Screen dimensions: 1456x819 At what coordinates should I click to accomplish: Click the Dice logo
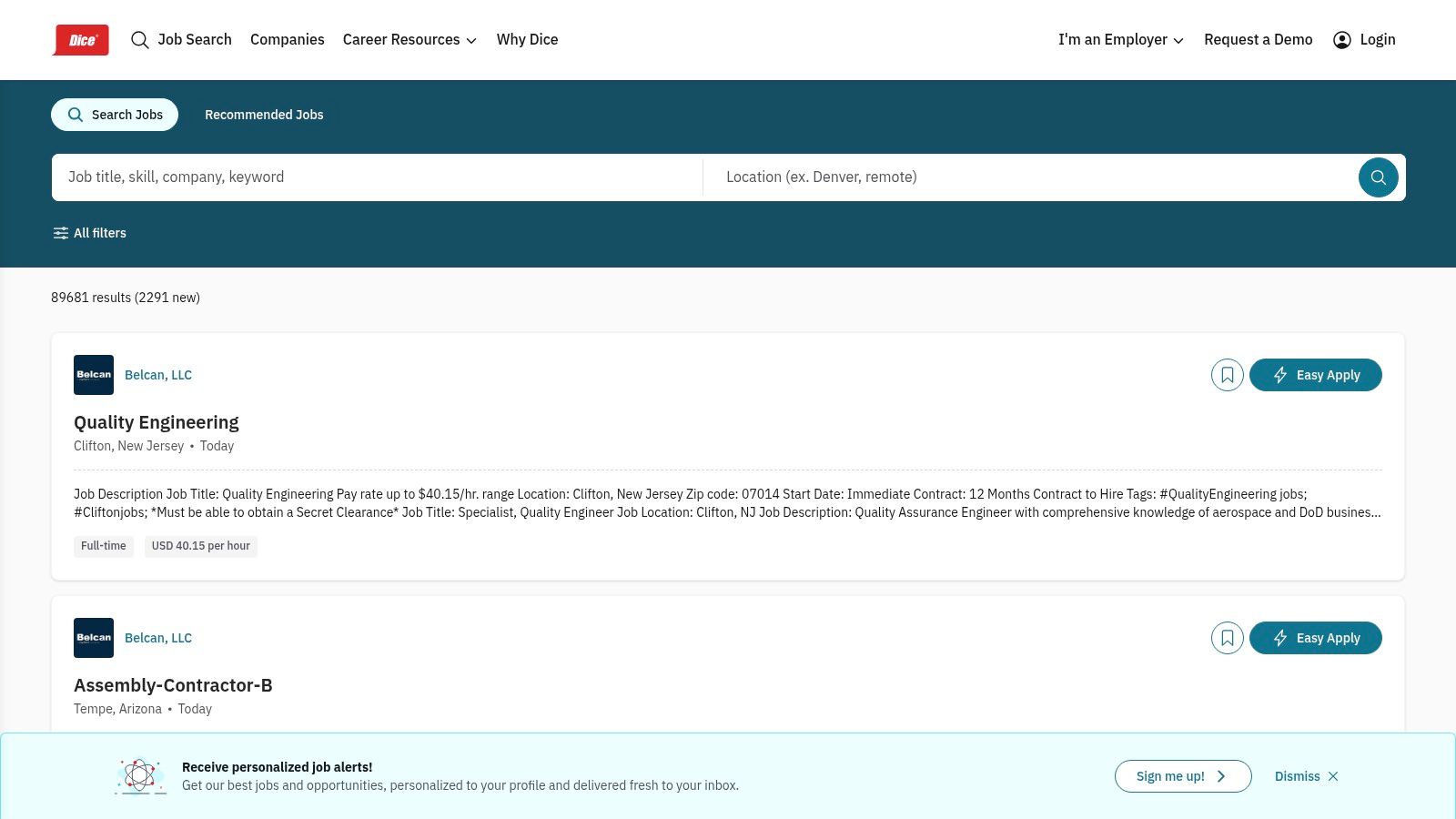[81, 40]
